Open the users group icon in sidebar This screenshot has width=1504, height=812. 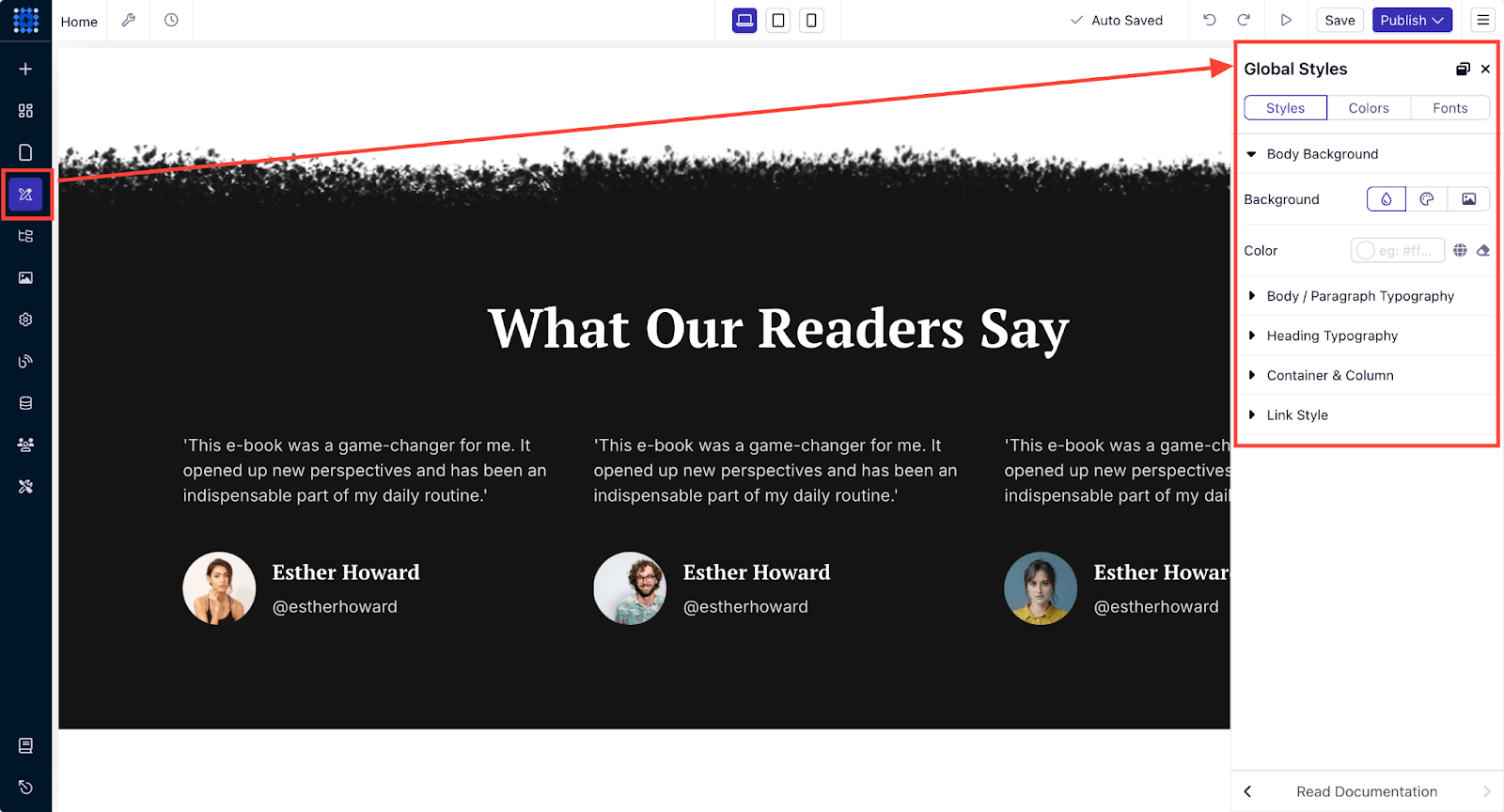pyautogui.click(x=25, y=445)
